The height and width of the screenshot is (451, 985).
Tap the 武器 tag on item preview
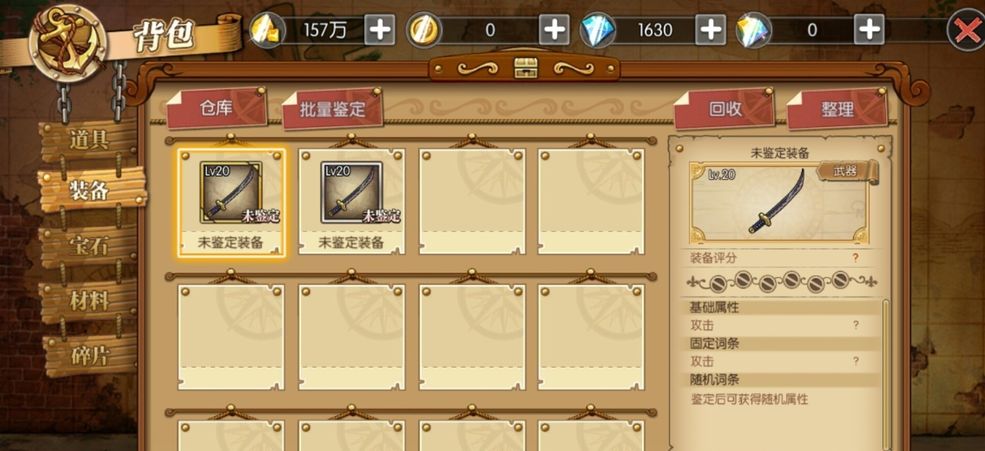pyautogui.click(x=846, y=171)
